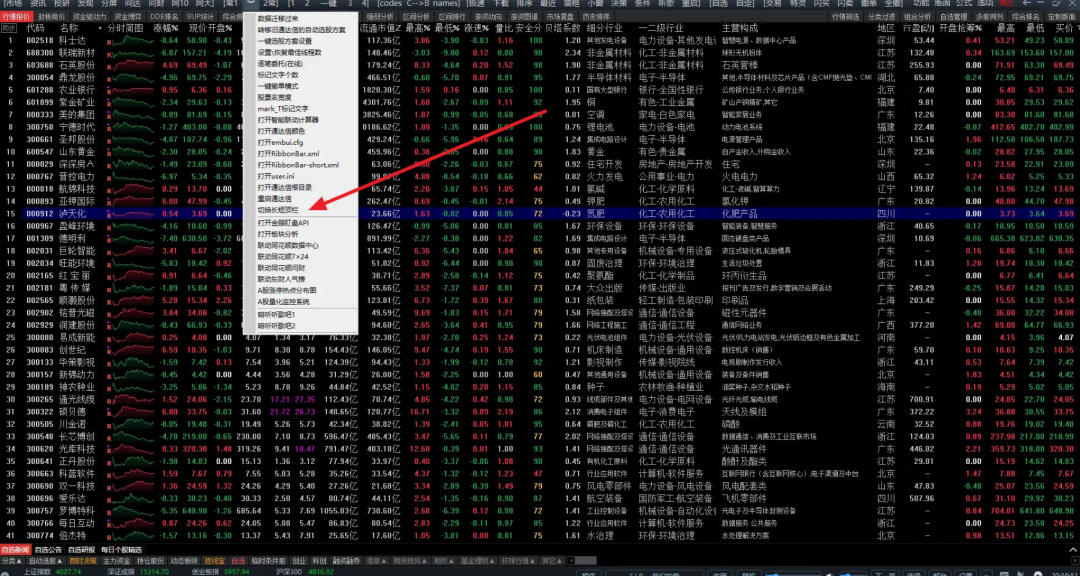Click the R marker beside 科士达
The image size is (1080, 576).
coord(109,41)
